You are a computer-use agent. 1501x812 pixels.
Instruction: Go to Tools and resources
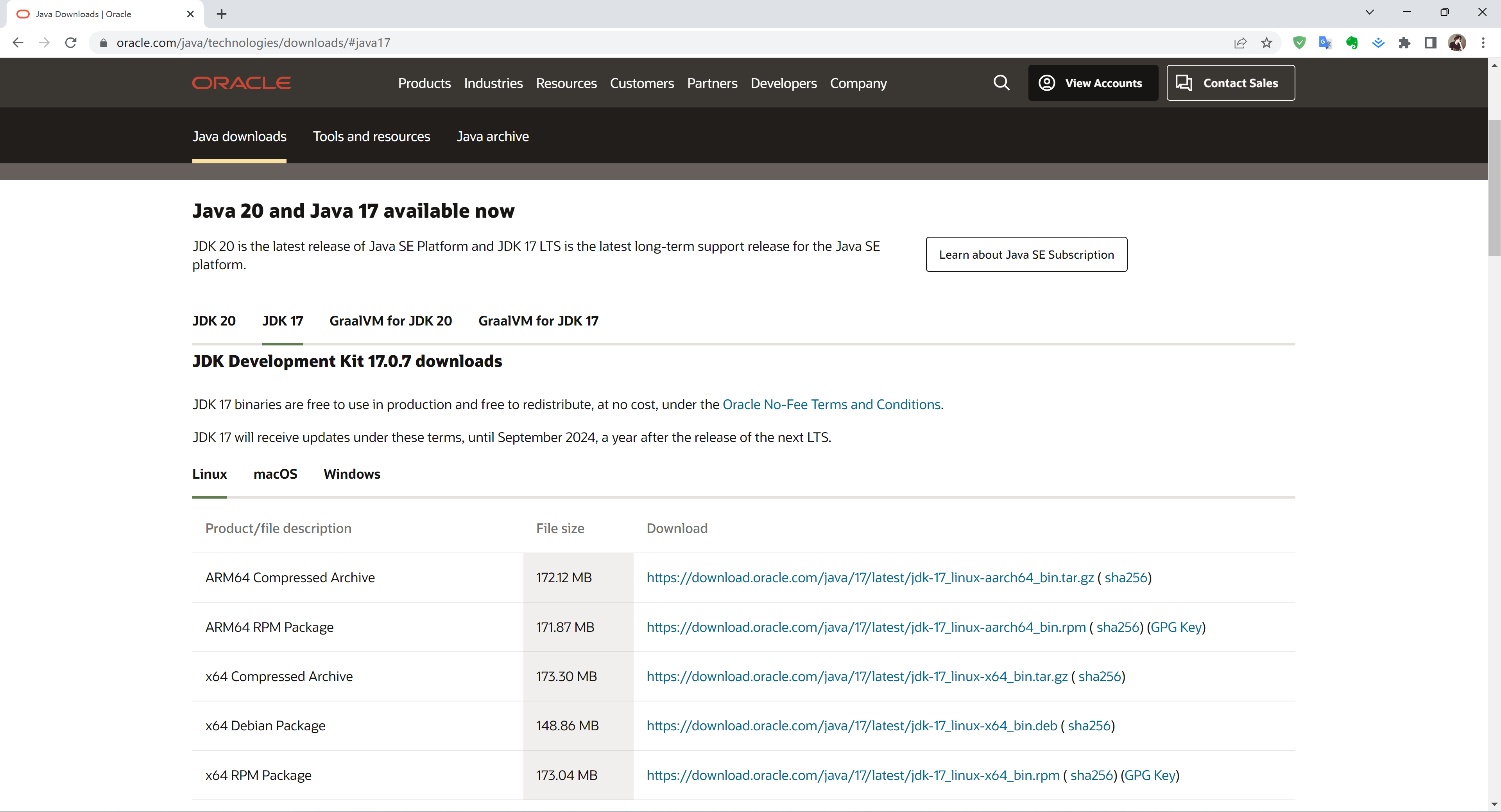(371, 136)
